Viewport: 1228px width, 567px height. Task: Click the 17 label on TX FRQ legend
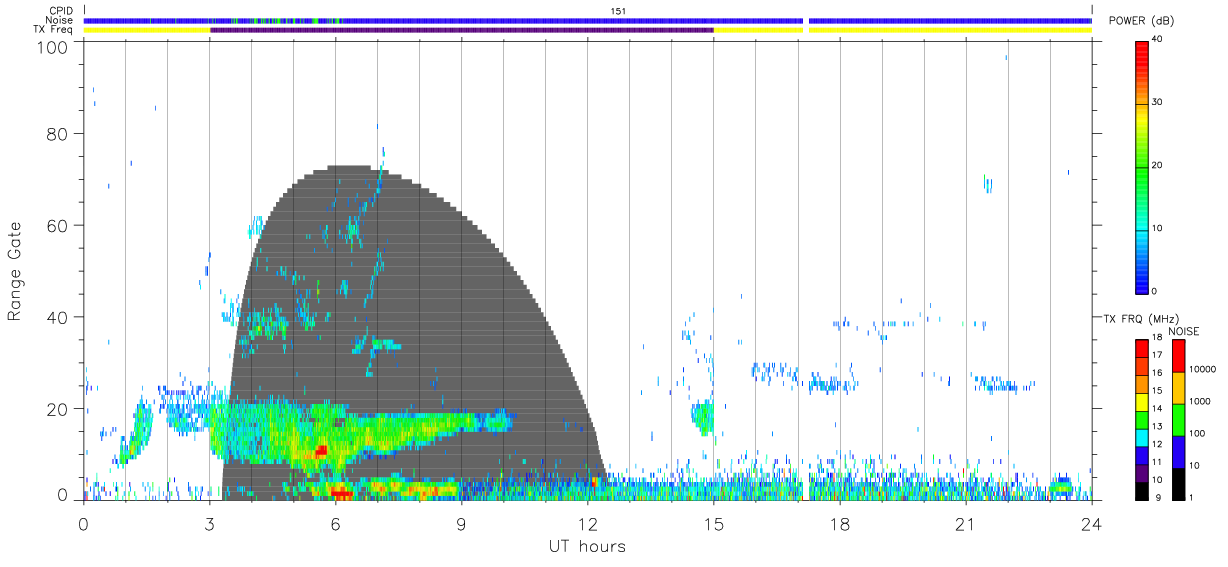coord(1157,355)
